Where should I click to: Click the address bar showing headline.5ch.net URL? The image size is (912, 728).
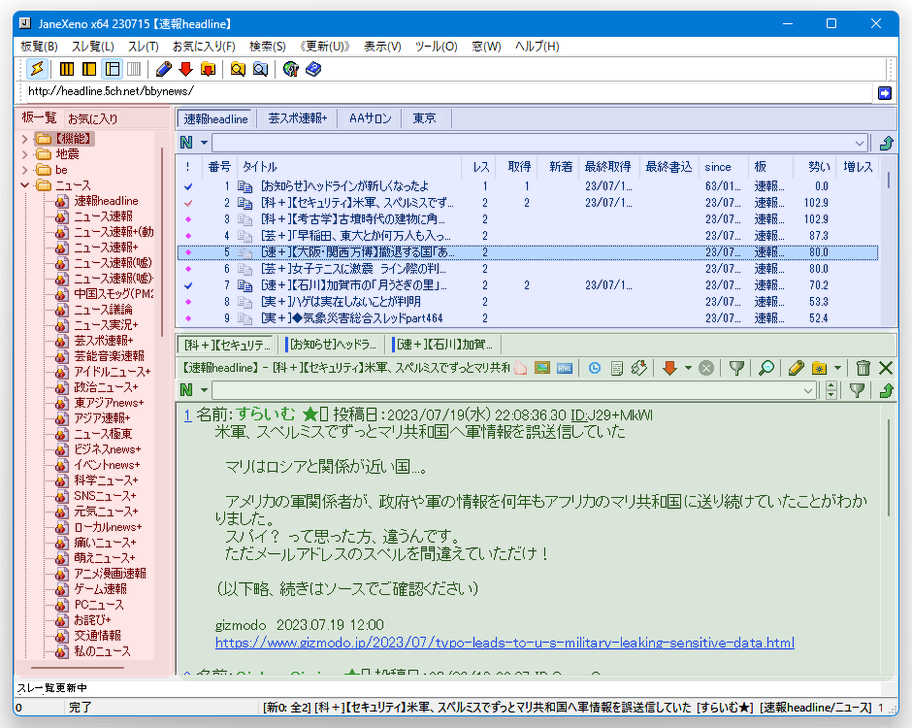click(448, 91)
